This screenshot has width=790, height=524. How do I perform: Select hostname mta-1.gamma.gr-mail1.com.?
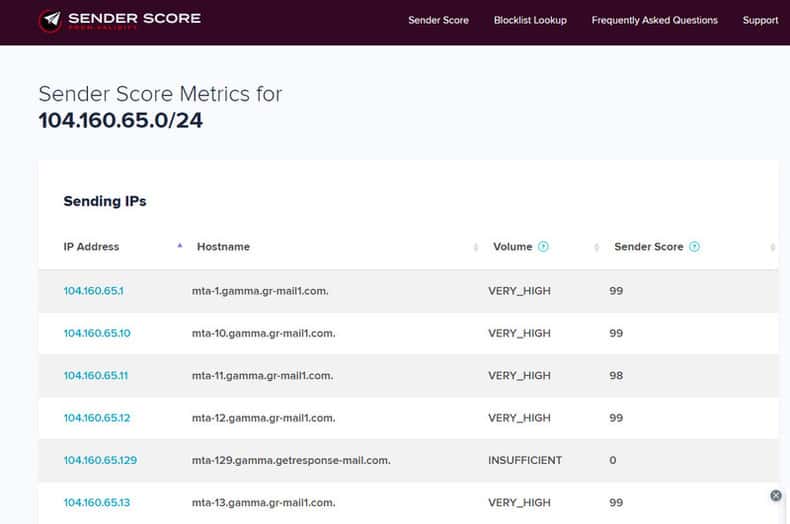coord(260,291)
